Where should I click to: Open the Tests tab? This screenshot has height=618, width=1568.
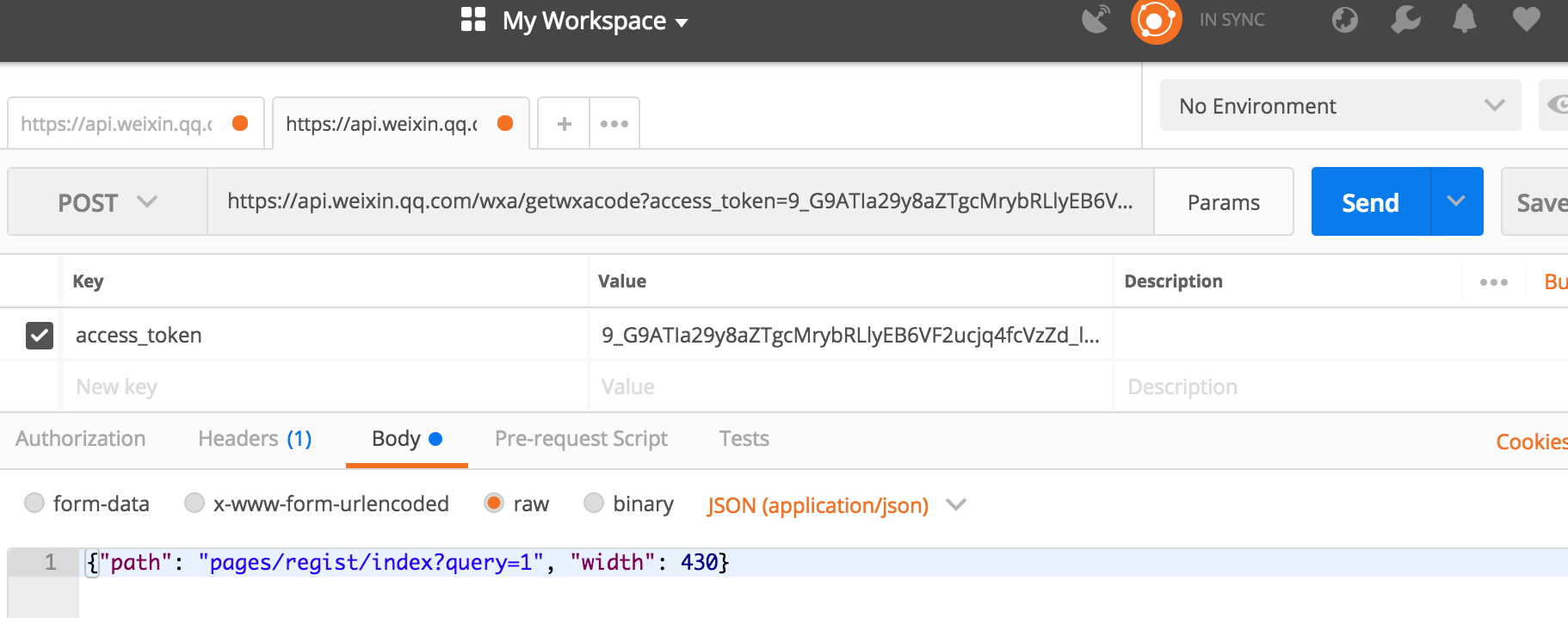tap(744, 439)
